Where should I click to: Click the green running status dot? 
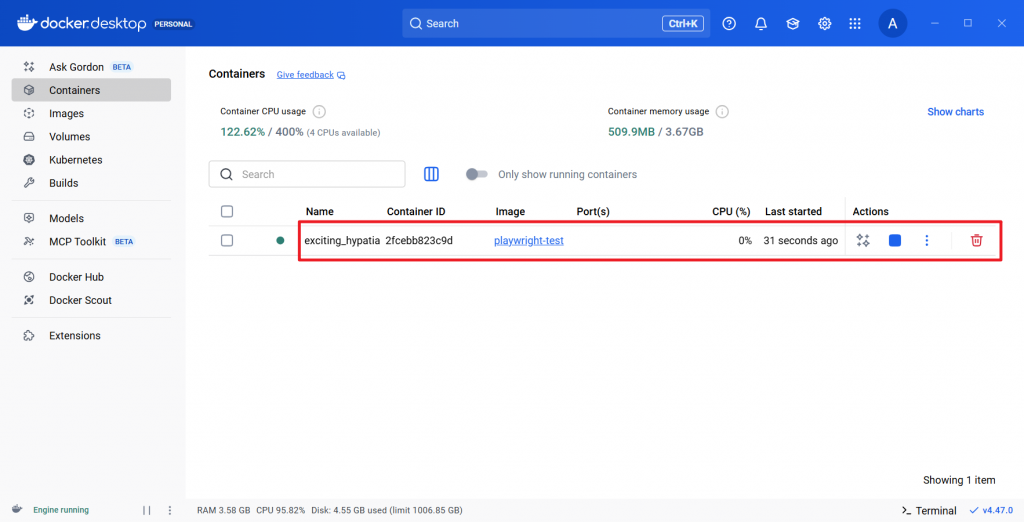pos(280,240)
